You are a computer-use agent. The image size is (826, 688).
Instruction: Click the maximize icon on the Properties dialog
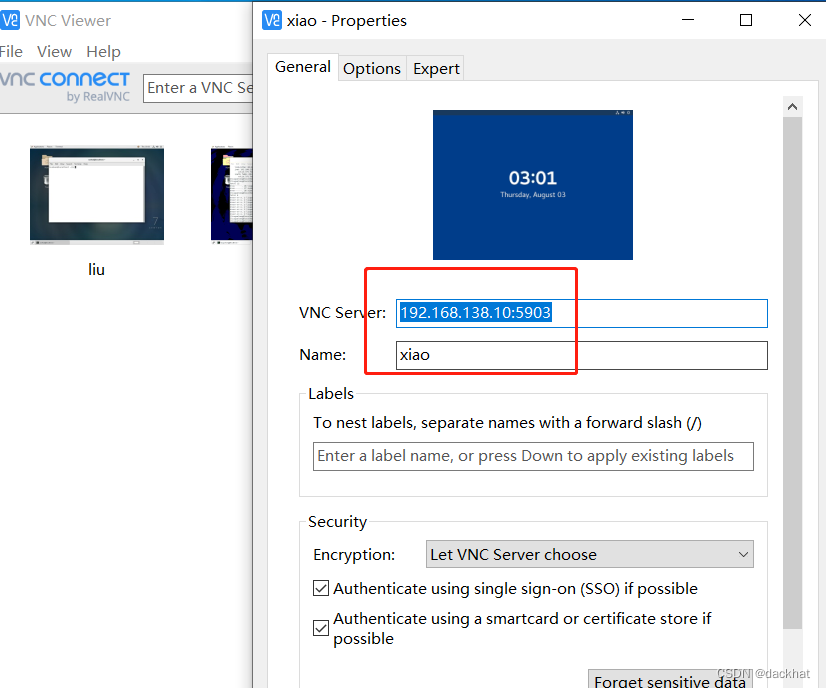[745, 20]
